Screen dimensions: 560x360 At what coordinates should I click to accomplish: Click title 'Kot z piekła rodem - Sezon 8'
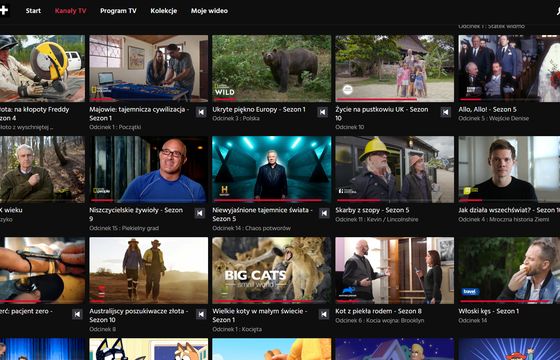[378, 311]
